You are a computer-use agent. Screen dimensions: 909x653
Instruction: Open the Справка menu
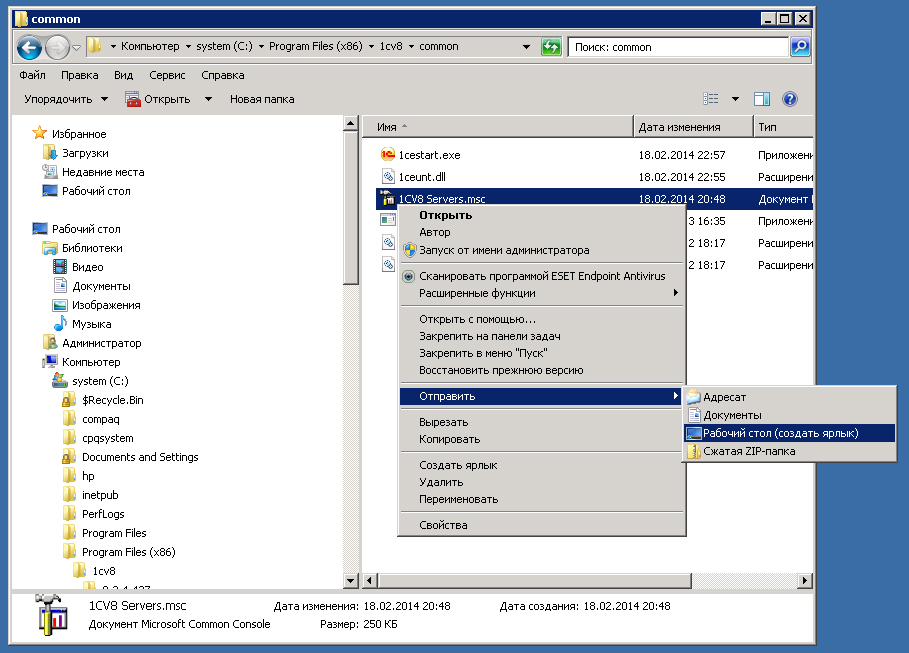(x=223, y=75)
